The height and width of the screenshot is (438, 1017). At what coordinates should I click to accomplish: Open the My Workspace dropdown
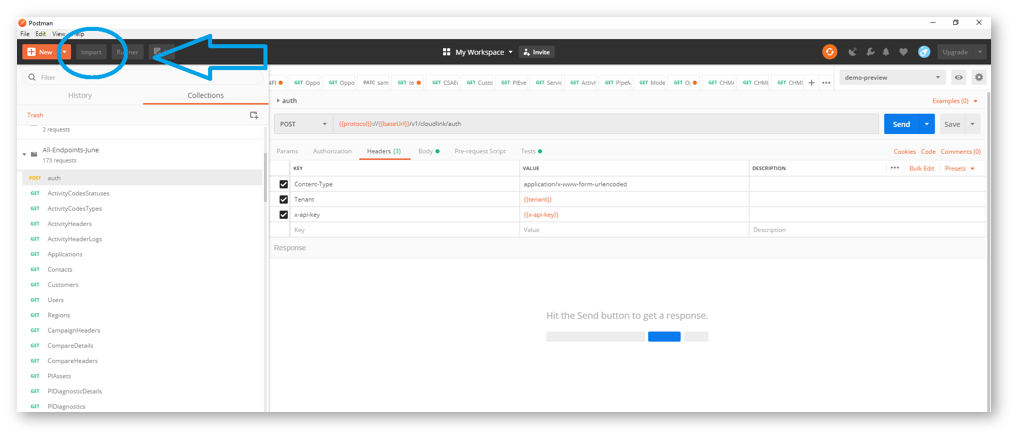[x=478, y=52]
